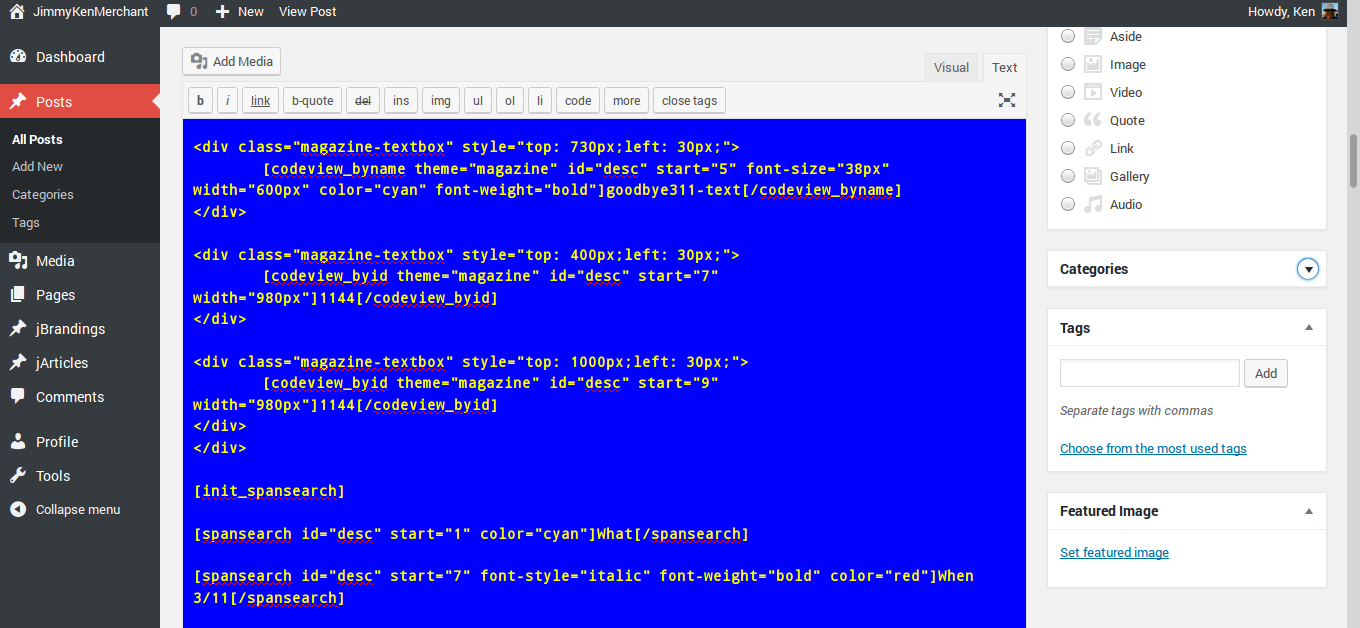Open comments bubble in admin bar

click(x=174, y=12)
